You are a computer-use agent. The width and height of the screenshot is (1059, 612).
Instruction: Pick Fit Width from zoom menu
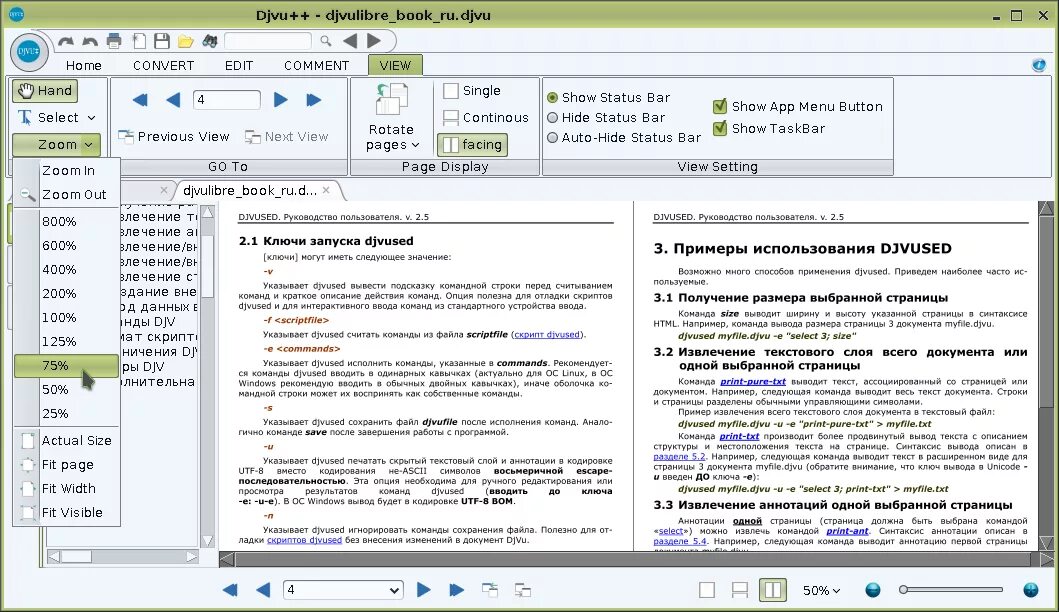pyautogui.click(x=66, y=488)
